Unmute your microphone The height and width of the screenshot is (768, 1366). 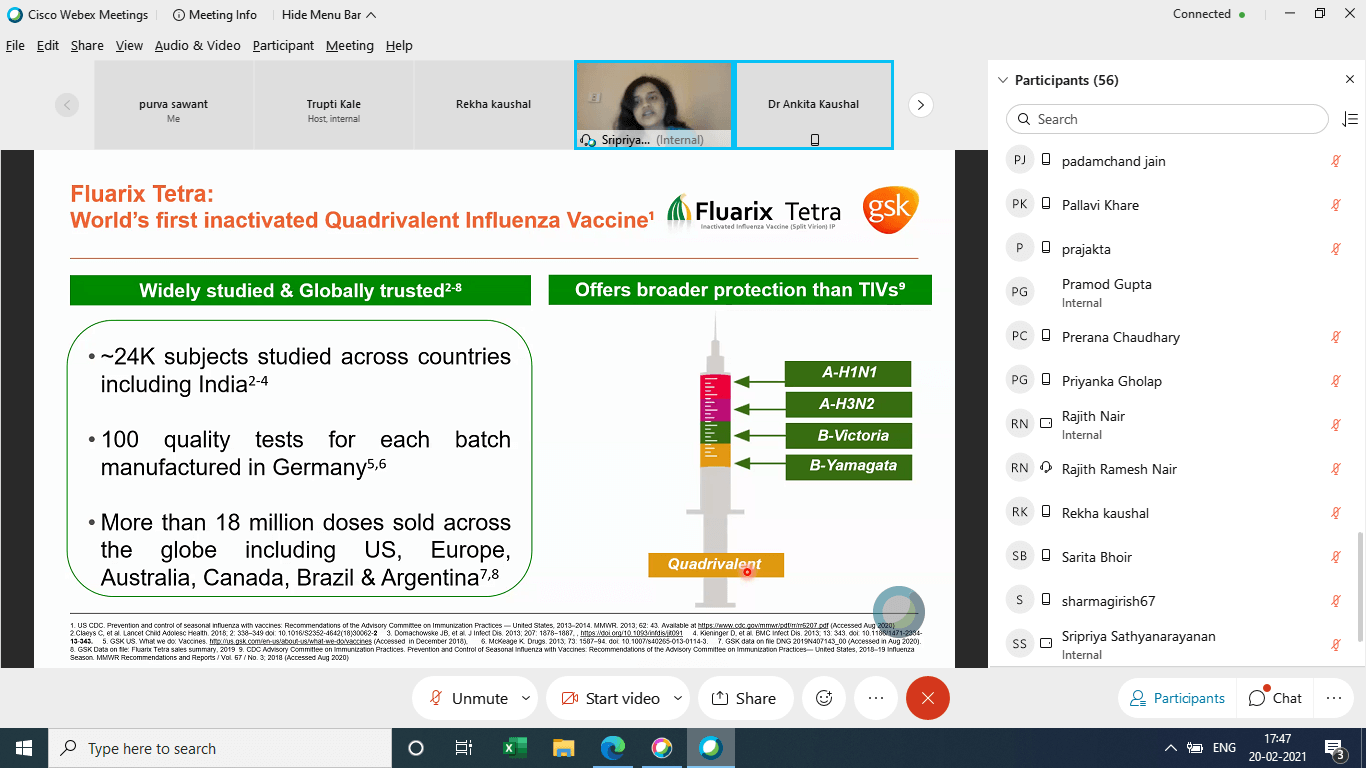tap(468, 698)
